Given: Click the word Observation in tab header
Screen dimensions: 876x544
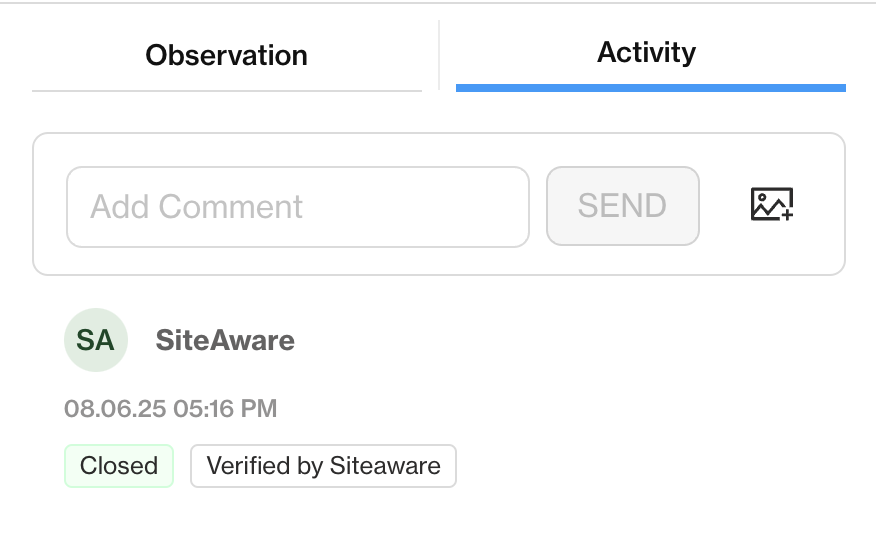Looking at the screenshot, I should point(227,55).
